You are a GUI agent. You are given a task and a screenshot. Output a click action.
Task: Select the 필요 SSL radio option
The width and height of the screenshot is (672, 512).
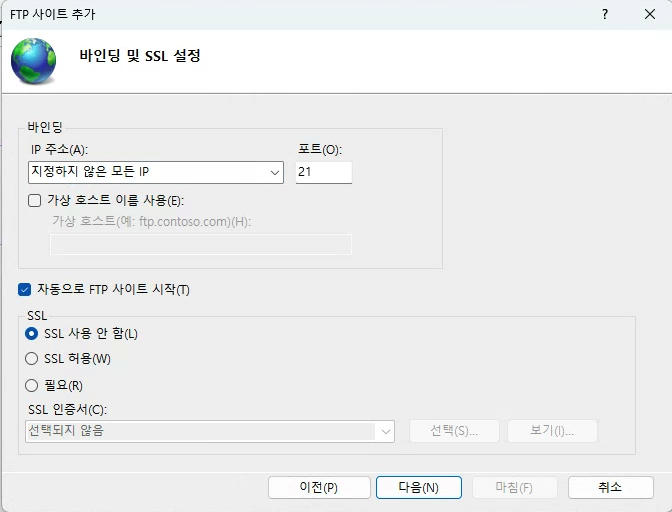point(31,386)
